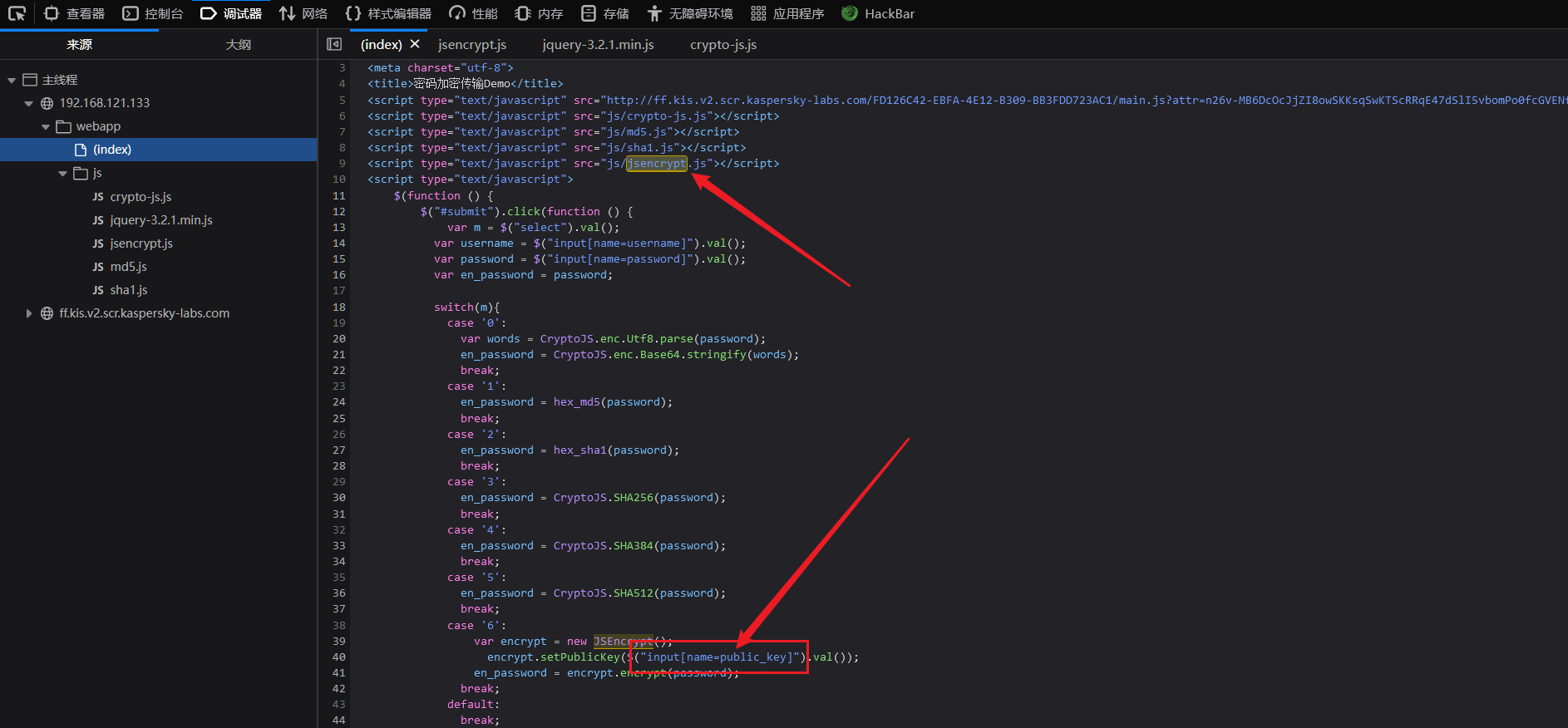Collapse the 主线程 main thread node
The image size is (1568, 728).
[12, 81]
